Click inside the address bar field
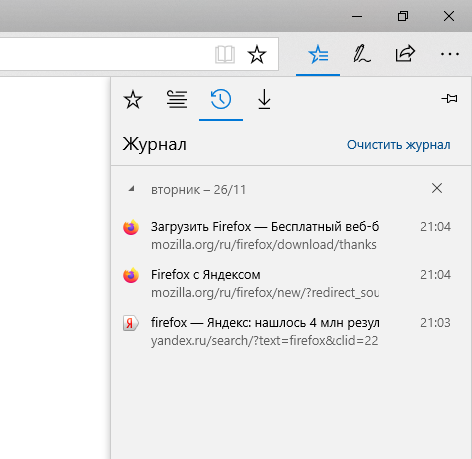The height and width of the screenshot is (459, 472). point(103,54)
